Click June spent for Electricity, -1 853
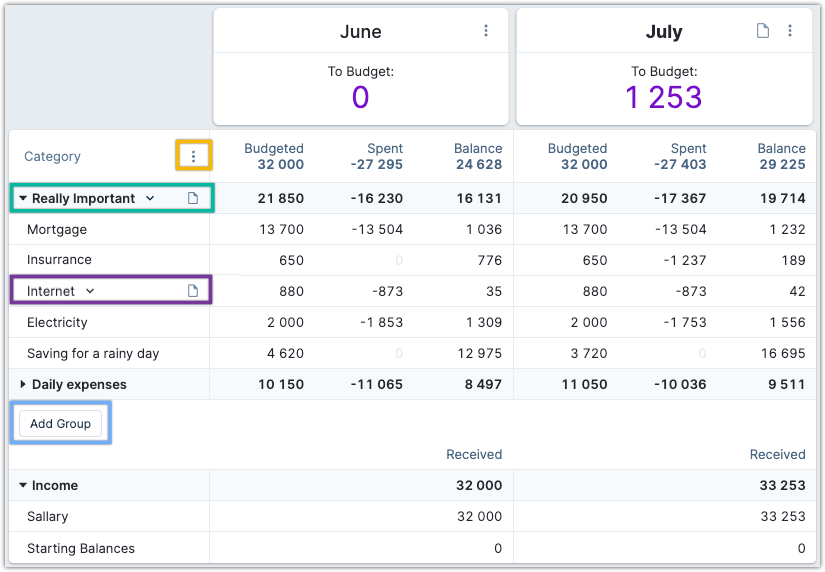This screenshot has width=825, height=572. (x=380, y=323)
